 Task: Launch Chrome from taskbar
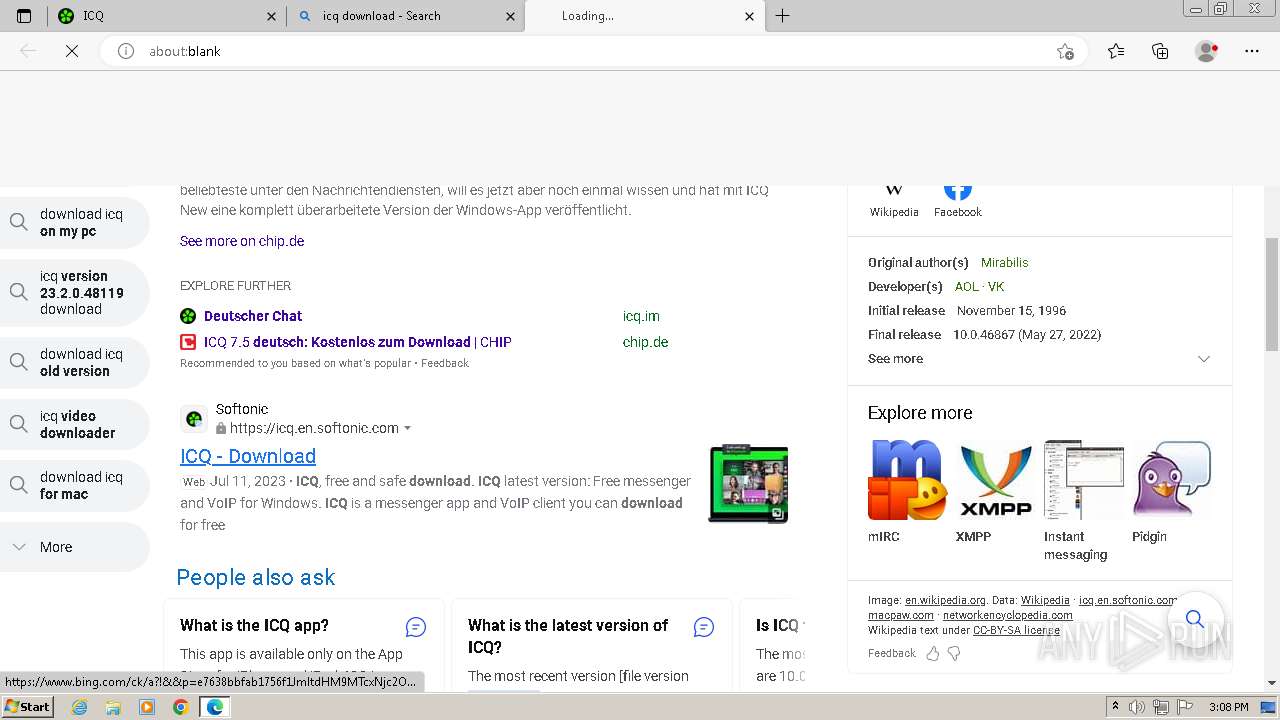coord(180,707)
